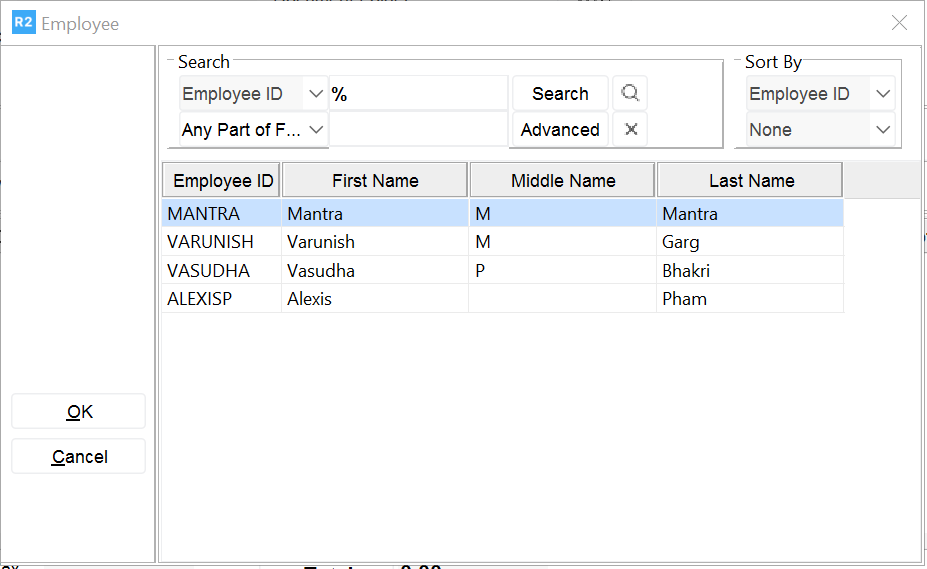Image resolution: width=927 pixels, height=569 pixels.
Task: Click the X clear search icon
Action: coord(630,130)
